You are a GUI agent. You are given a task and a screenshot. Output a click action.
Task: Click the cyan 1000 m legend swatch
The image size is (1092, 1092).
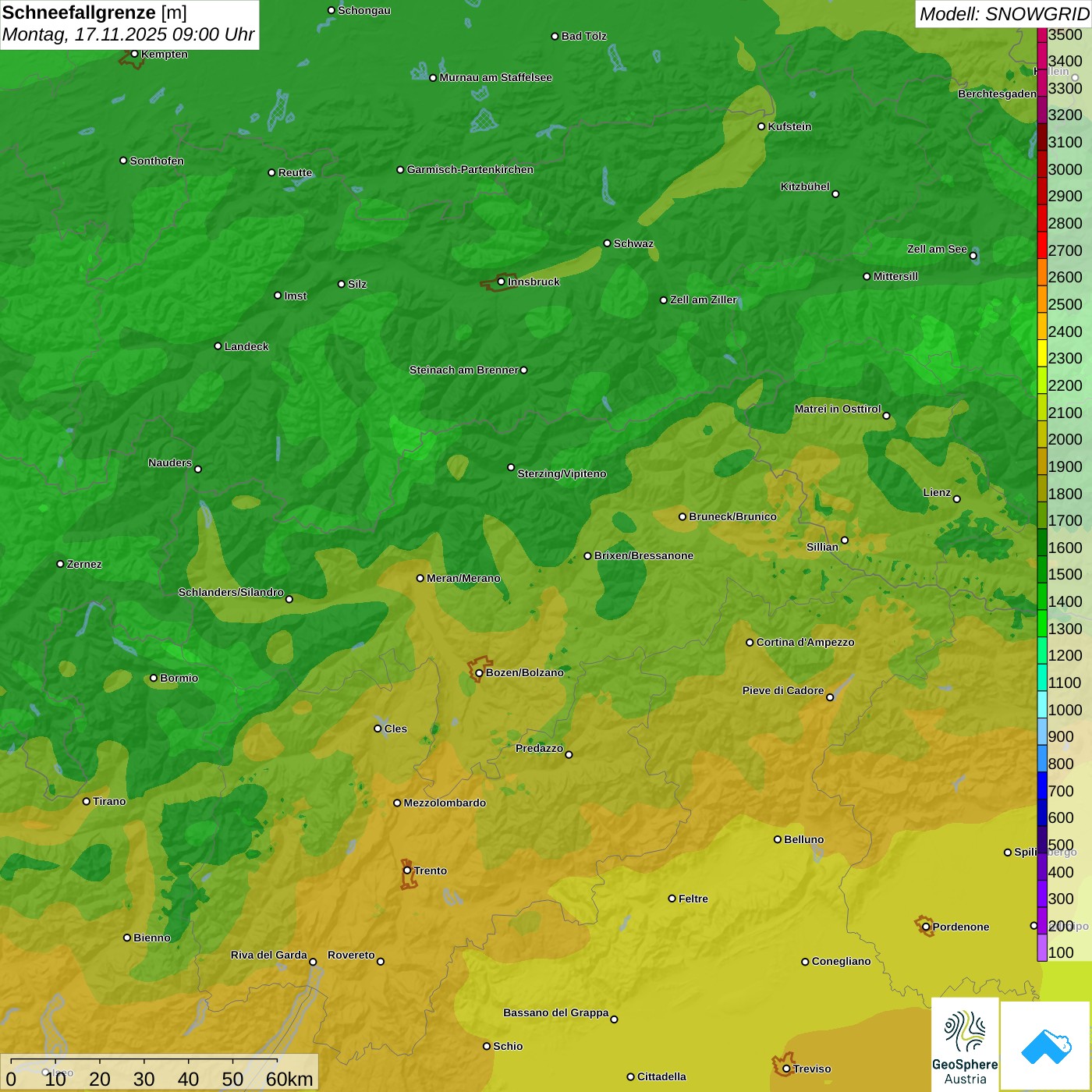click(x=1041, y=704)
